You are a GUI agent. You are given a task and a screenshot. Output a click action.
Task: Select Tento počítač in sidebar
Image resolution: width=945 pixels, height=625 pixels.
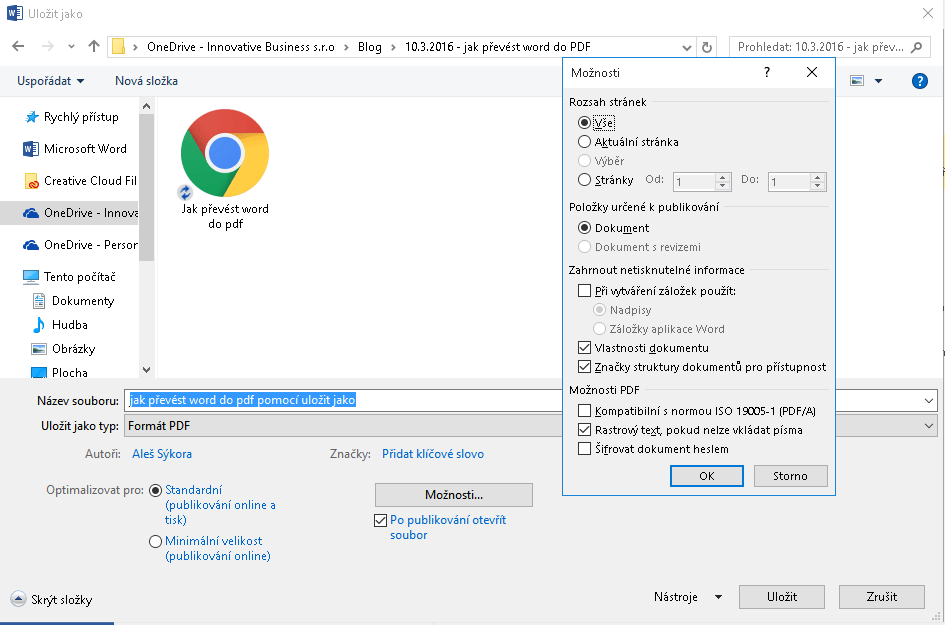69,277
